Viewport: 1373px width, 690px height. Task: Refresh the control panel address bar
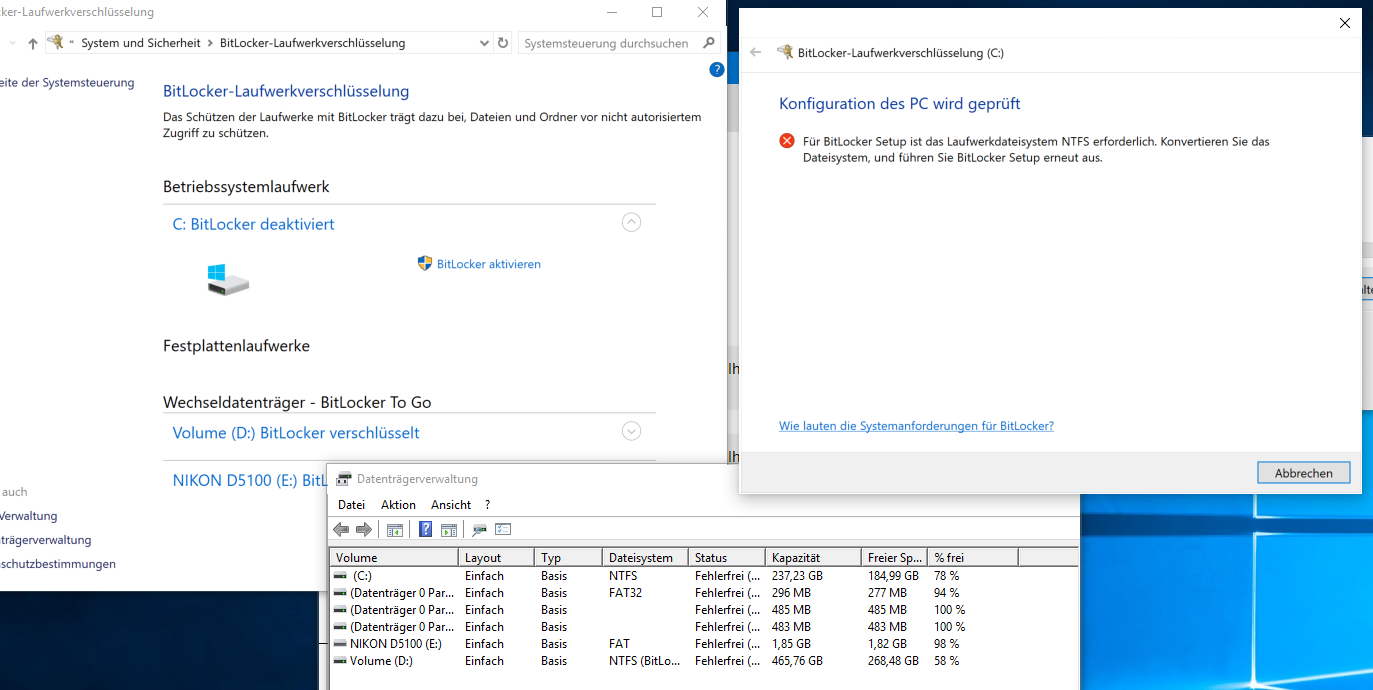click(503, 43)
